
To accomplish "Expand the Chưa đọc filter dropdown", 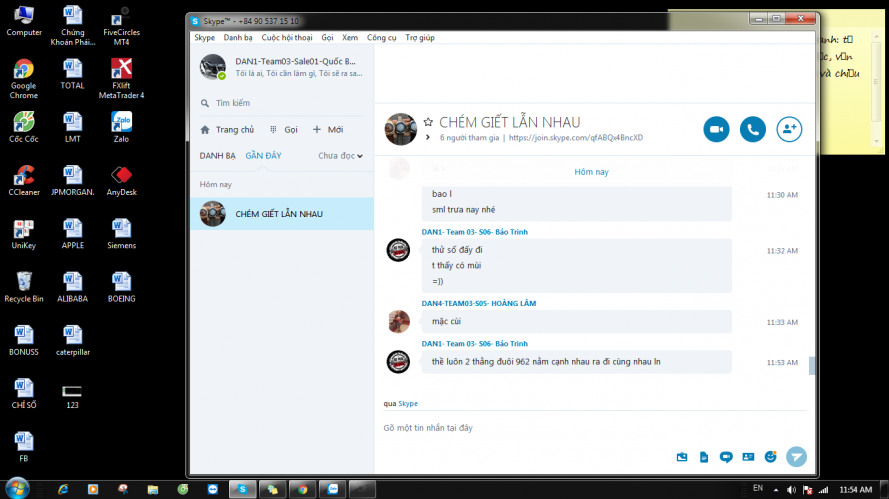I will click(340, 155).
